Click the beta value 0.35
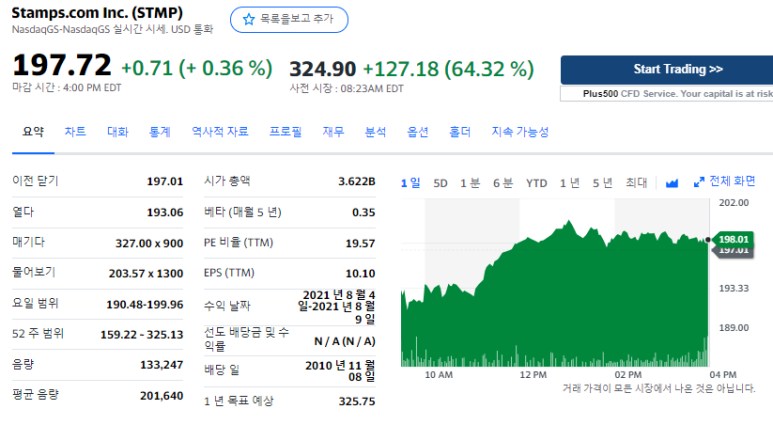This screenshot has height=425, width=773. point(364,212)
